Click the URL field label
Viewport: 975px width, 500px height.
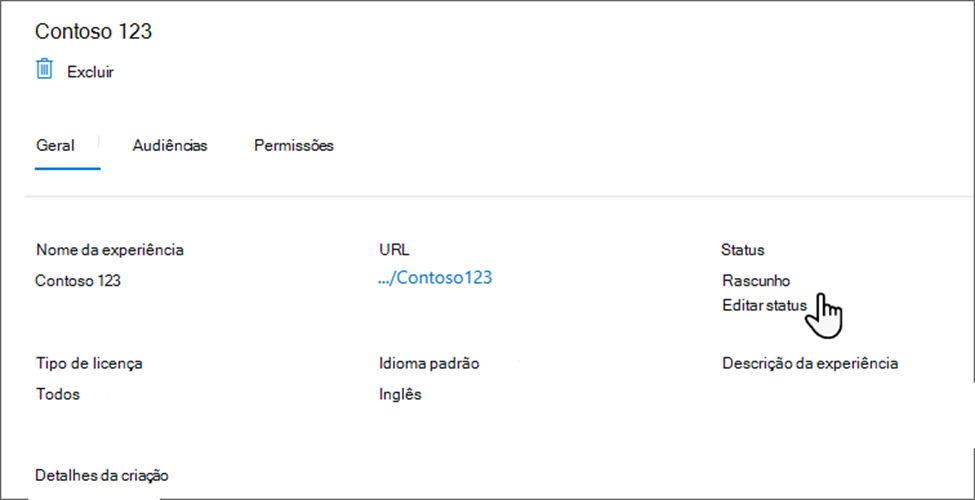click(x=394, y=249)
